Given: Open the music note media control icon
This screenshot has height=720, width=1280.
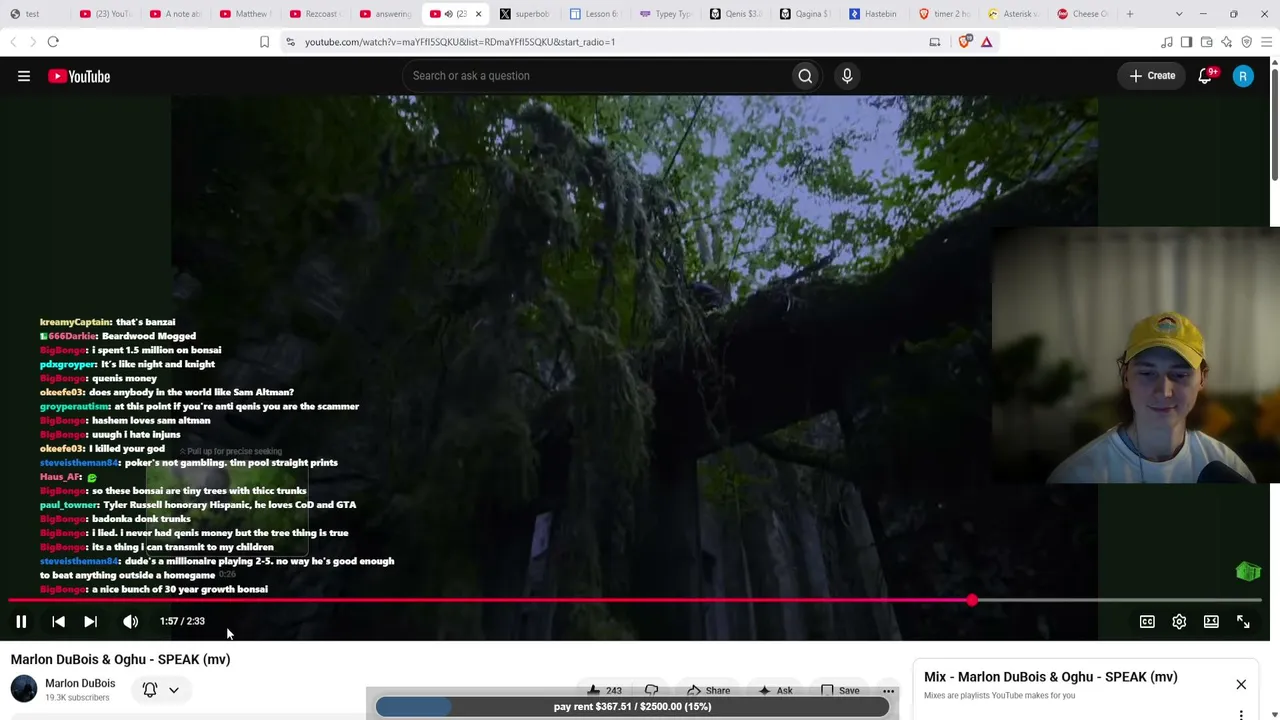Looking at the screenshot, I should click(x=1167, y=42).
